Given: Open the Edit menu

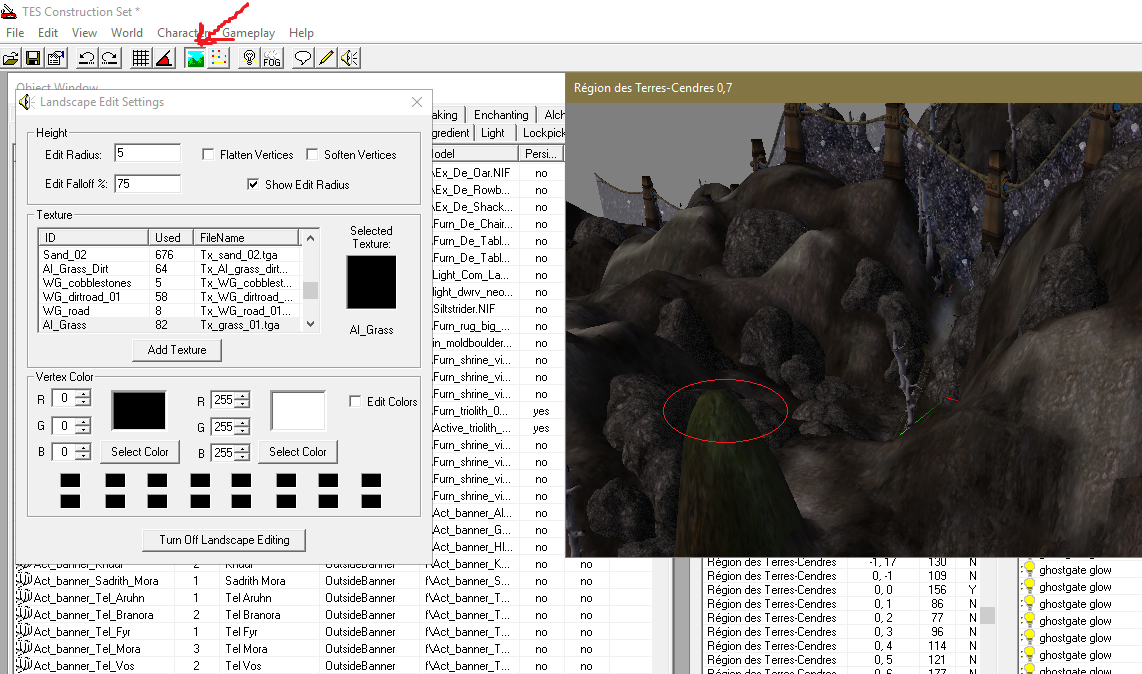Looking at the screenshot, I should [x=48, y=33].
